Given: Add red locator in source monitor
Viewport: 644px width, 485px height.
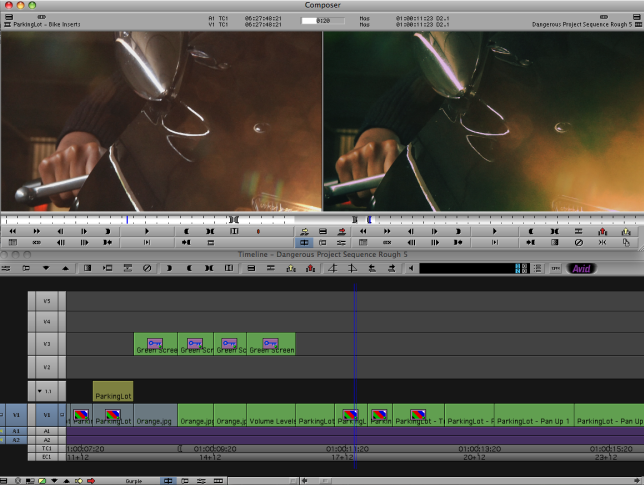Looking at the screenshot, I should point(258,232).
